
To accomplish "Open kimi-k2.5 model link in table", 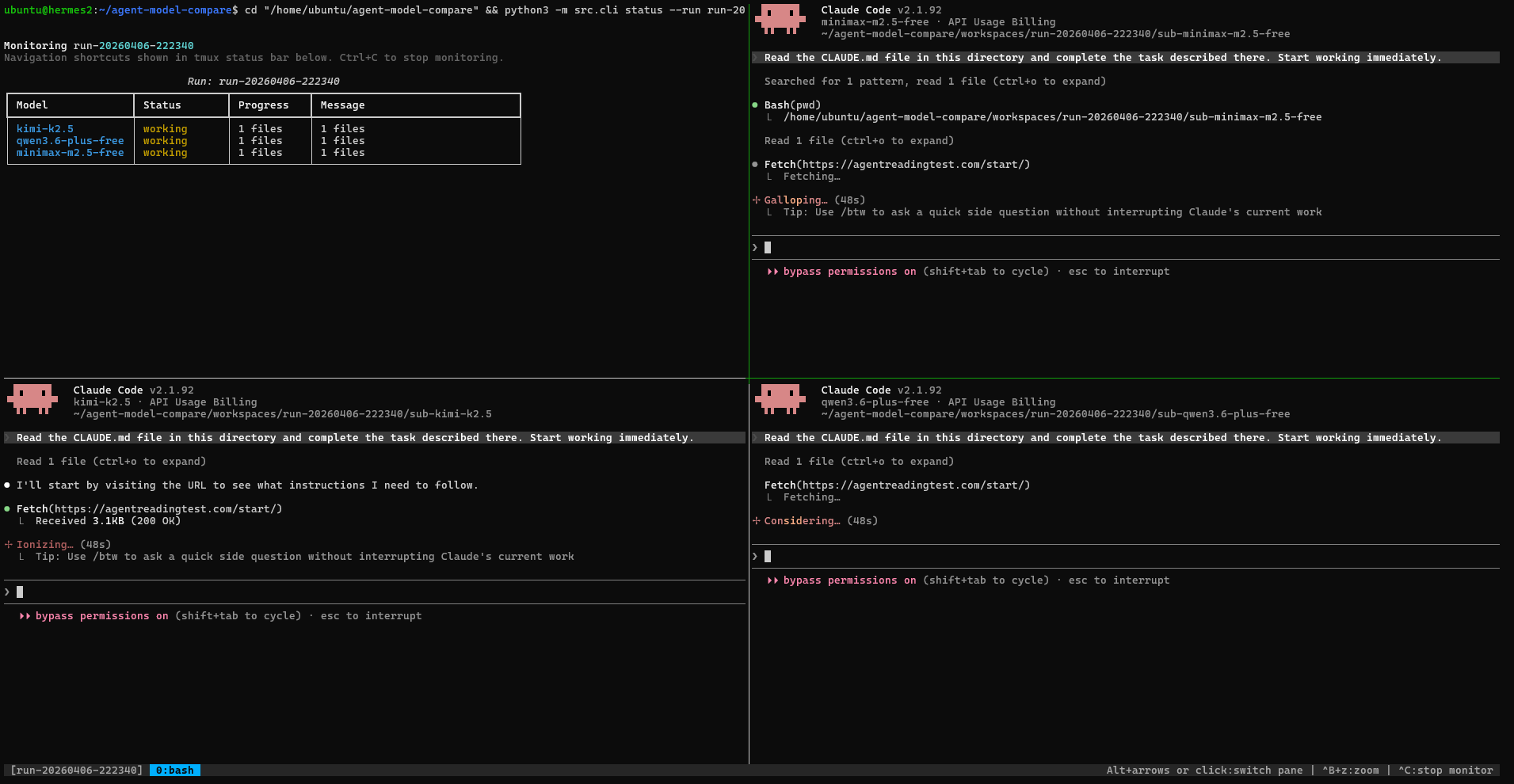I will pos(45,129).
